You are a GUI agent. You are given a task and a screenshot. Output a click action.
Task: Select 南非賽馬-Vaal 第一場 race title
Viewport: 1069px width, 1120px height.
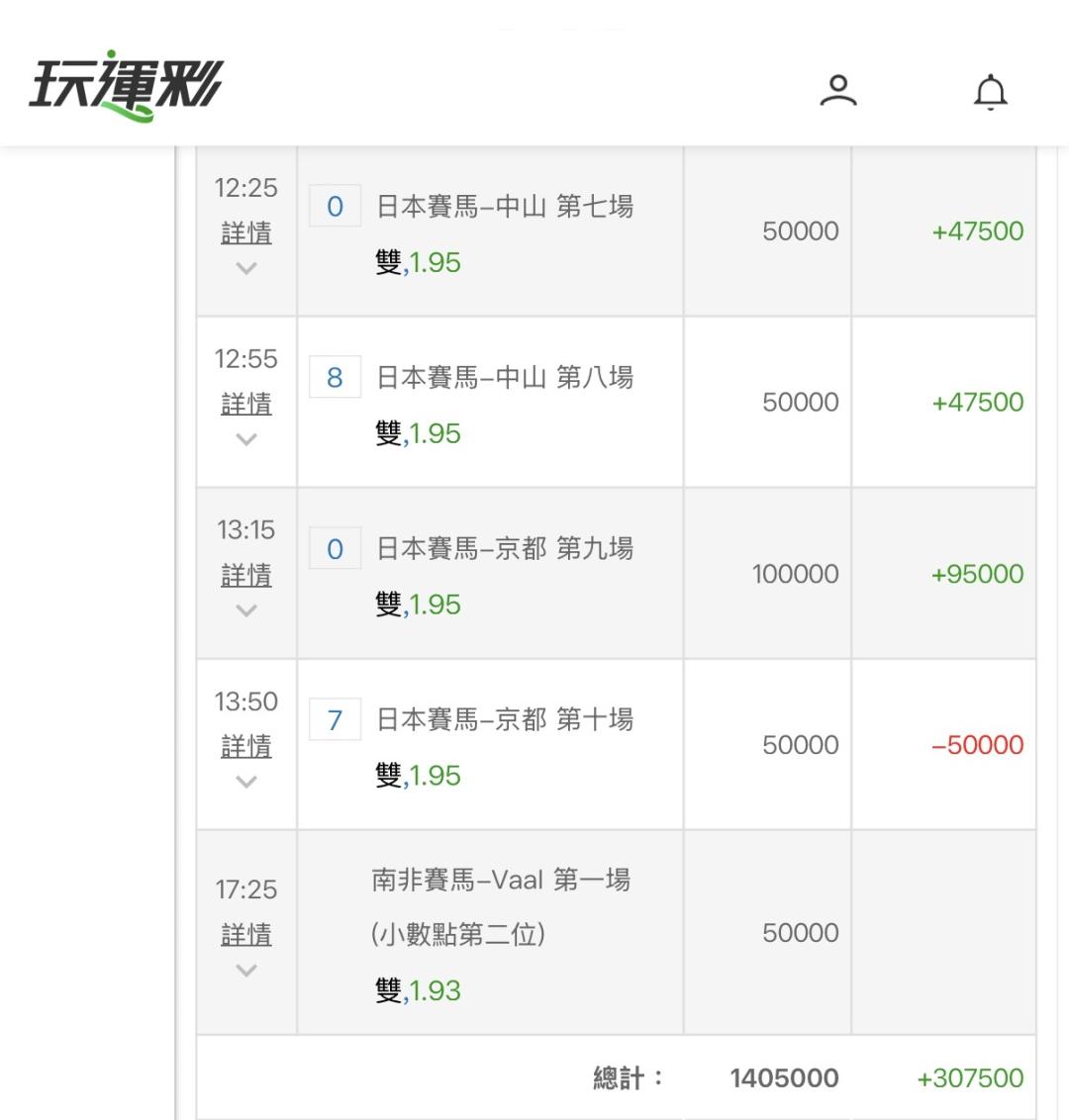pyautogui.click(x=501, y=880)
